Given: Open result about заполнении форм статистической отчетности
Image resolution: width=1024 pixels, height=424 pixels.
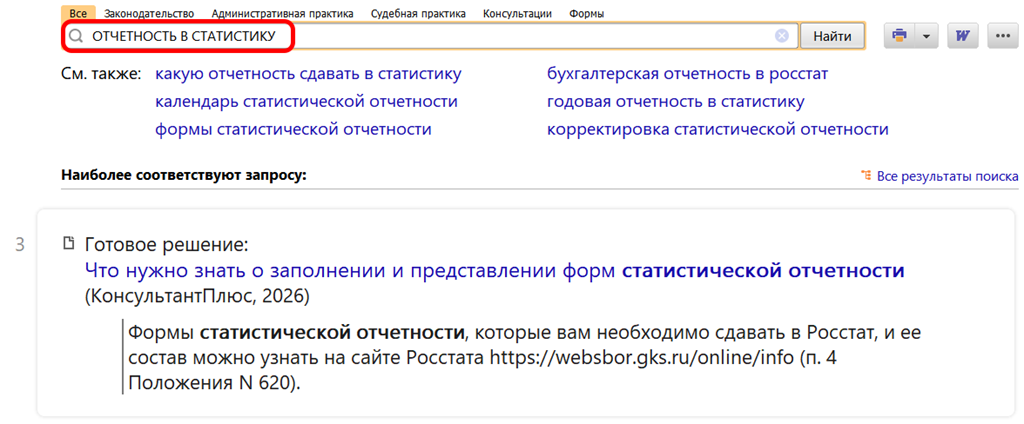Looking at the screenshot, I should click(494, 270).
